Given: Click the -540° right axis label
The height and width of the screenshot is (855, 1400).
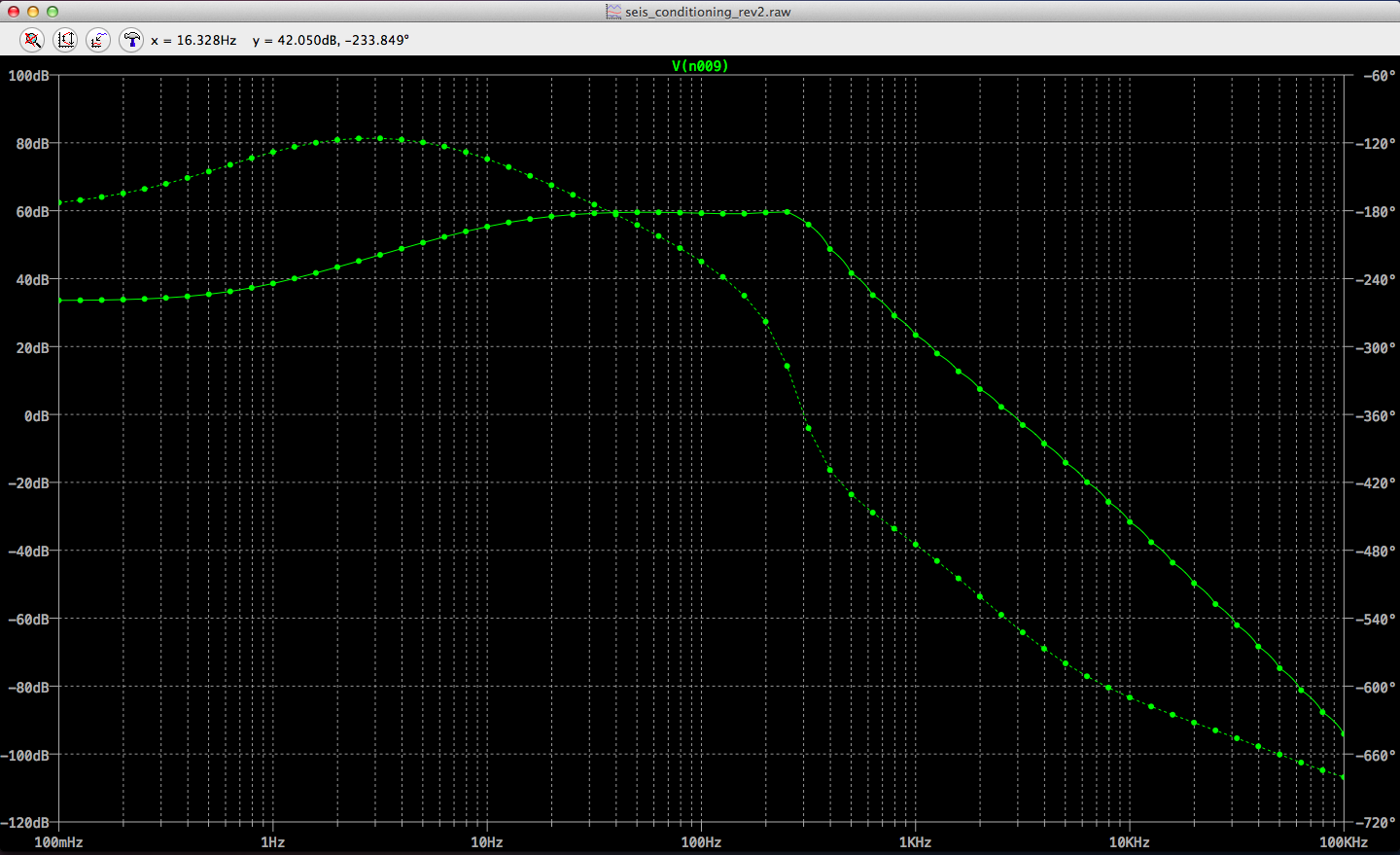Looking at the screenshot, I should (1376, 620).
